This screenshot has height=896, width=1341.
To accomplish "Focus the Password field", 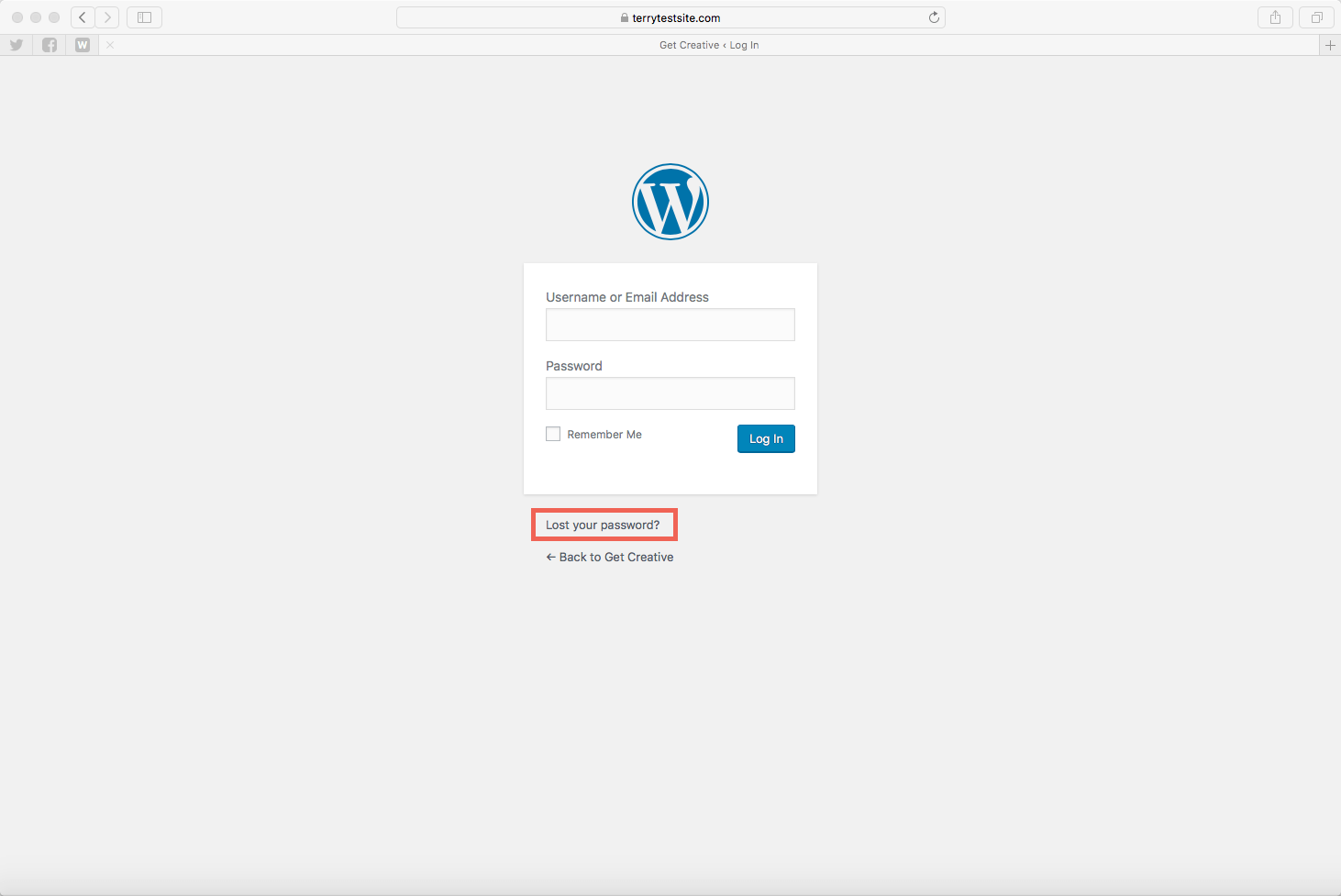I will (670, 393).
